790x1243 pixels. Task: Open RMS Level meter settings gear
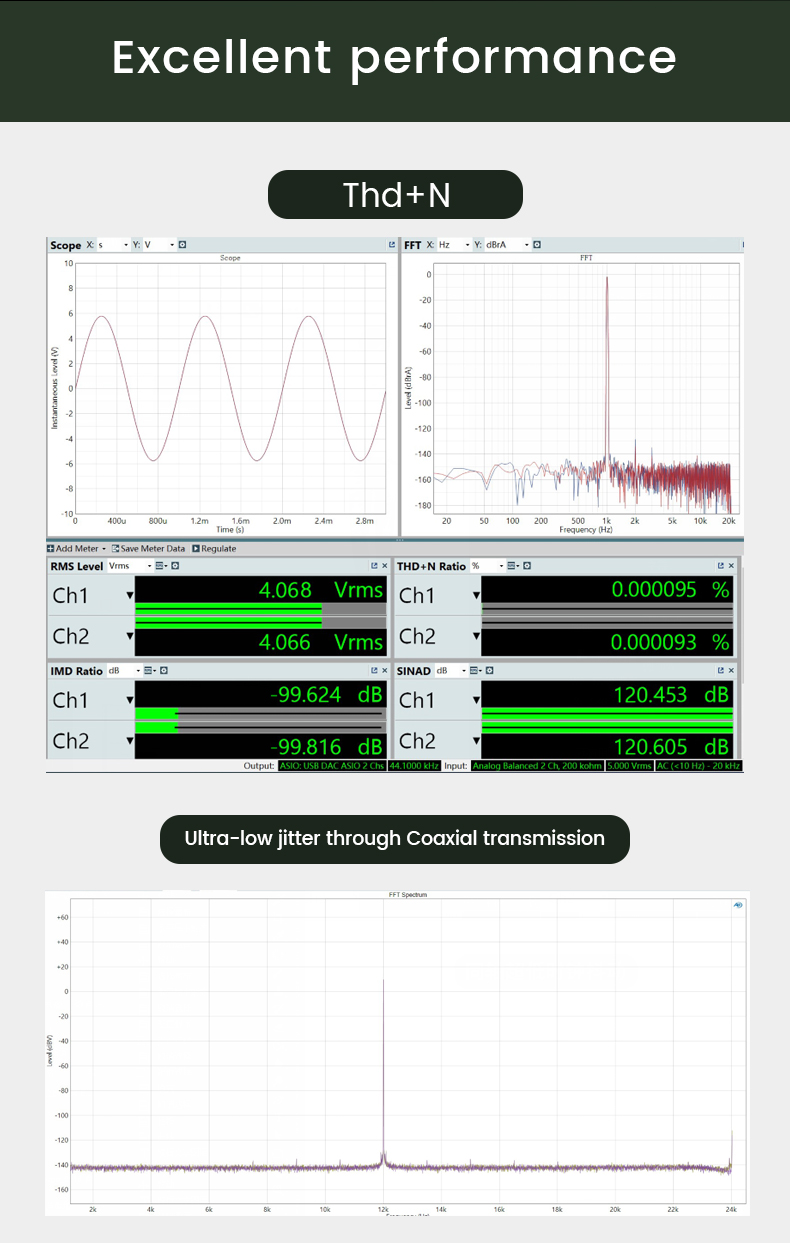(174, 566)
